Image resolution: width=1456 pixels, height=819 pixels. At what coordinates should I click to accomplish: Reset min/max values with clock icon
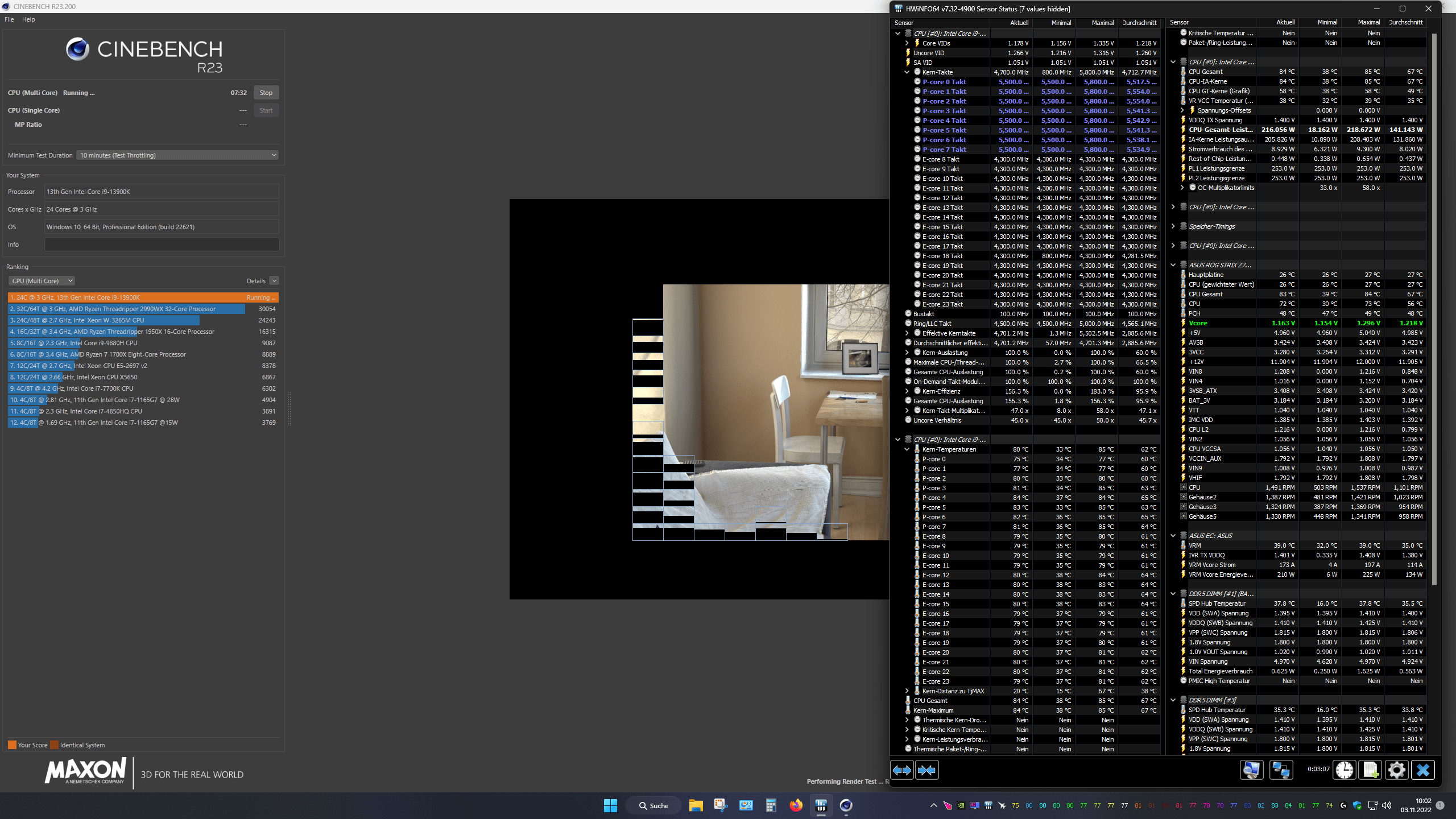(1345, 770)
